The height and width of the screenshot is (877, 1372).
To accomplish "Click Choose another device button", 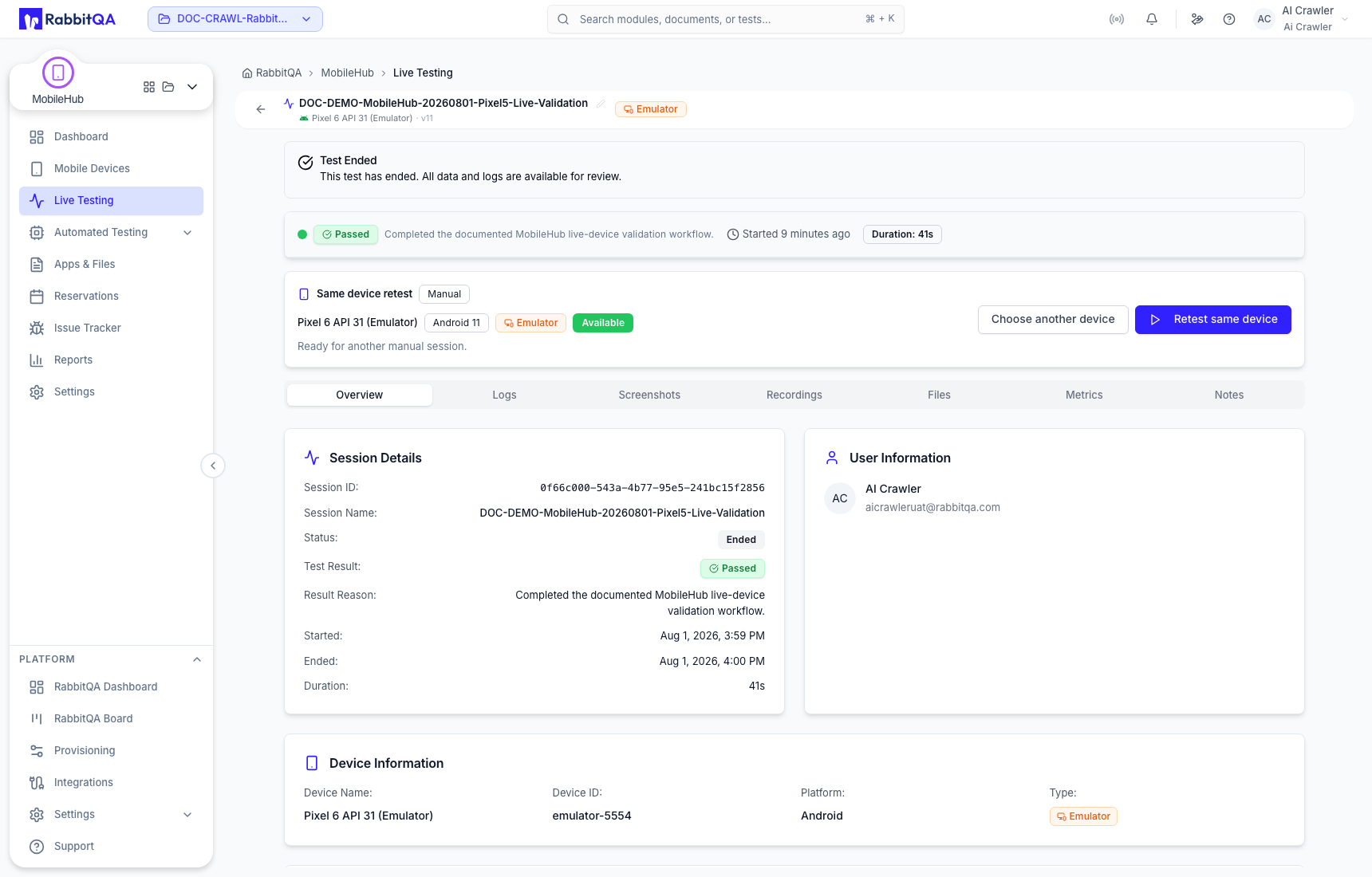I will 1053,320.
